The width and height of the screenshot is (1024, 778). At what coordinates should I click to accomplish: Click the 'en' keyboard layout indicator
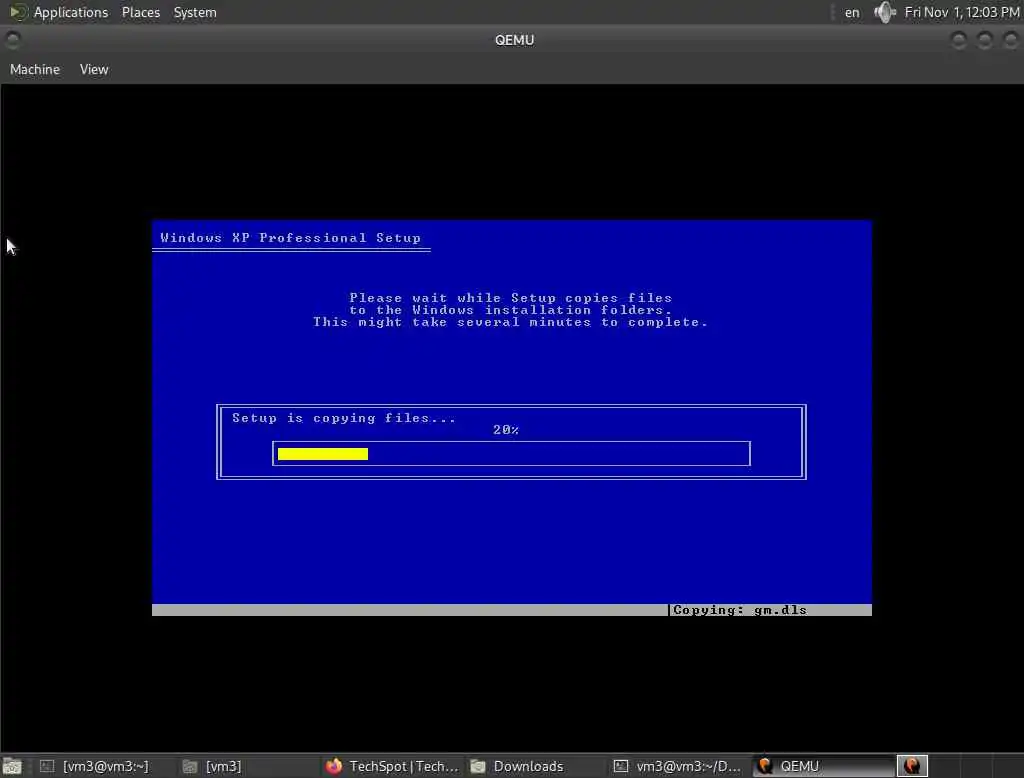pyautogui.click(x=852, y=12)
